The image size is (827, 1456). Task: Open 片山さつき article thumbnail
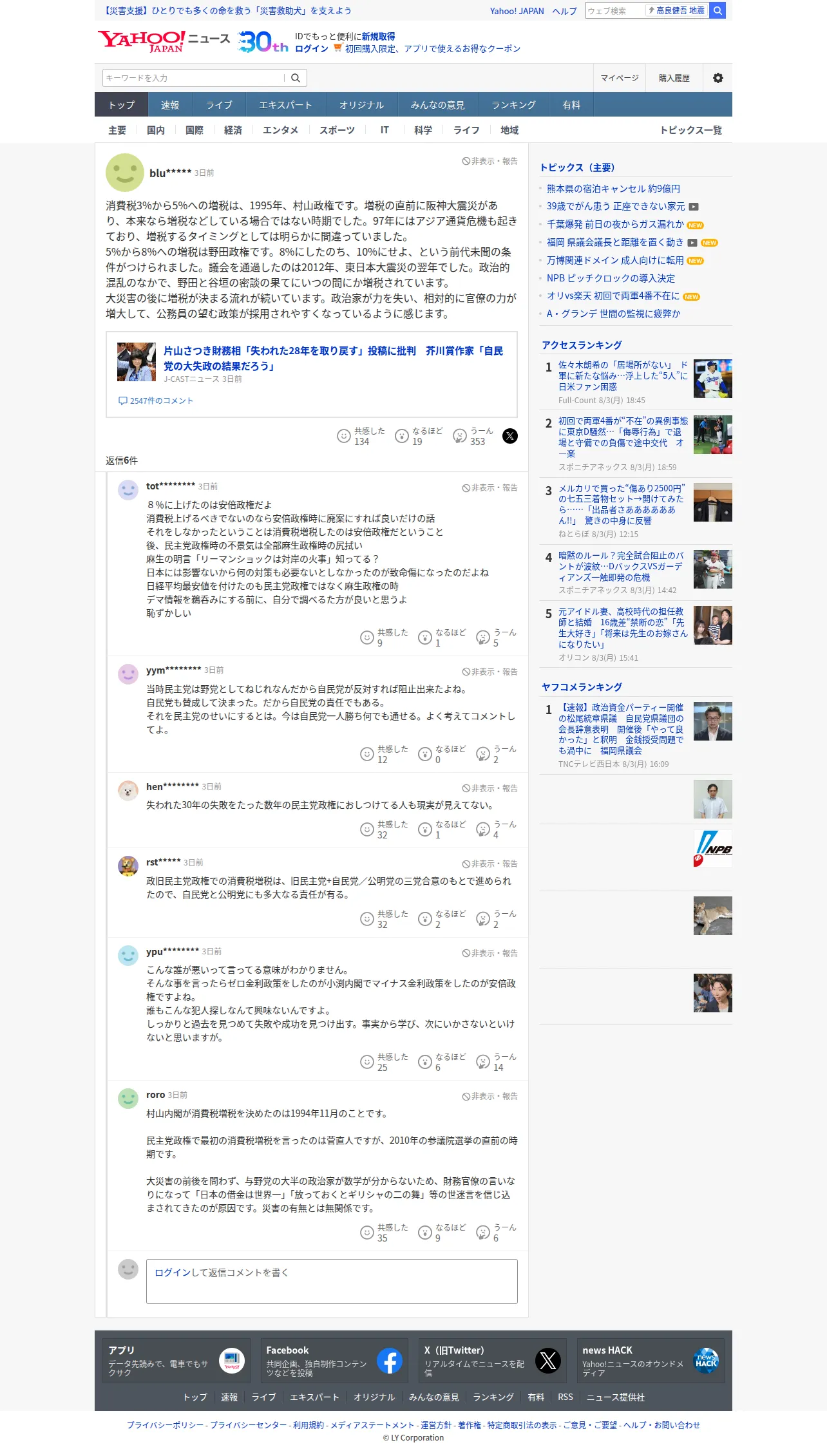(137, 362)
